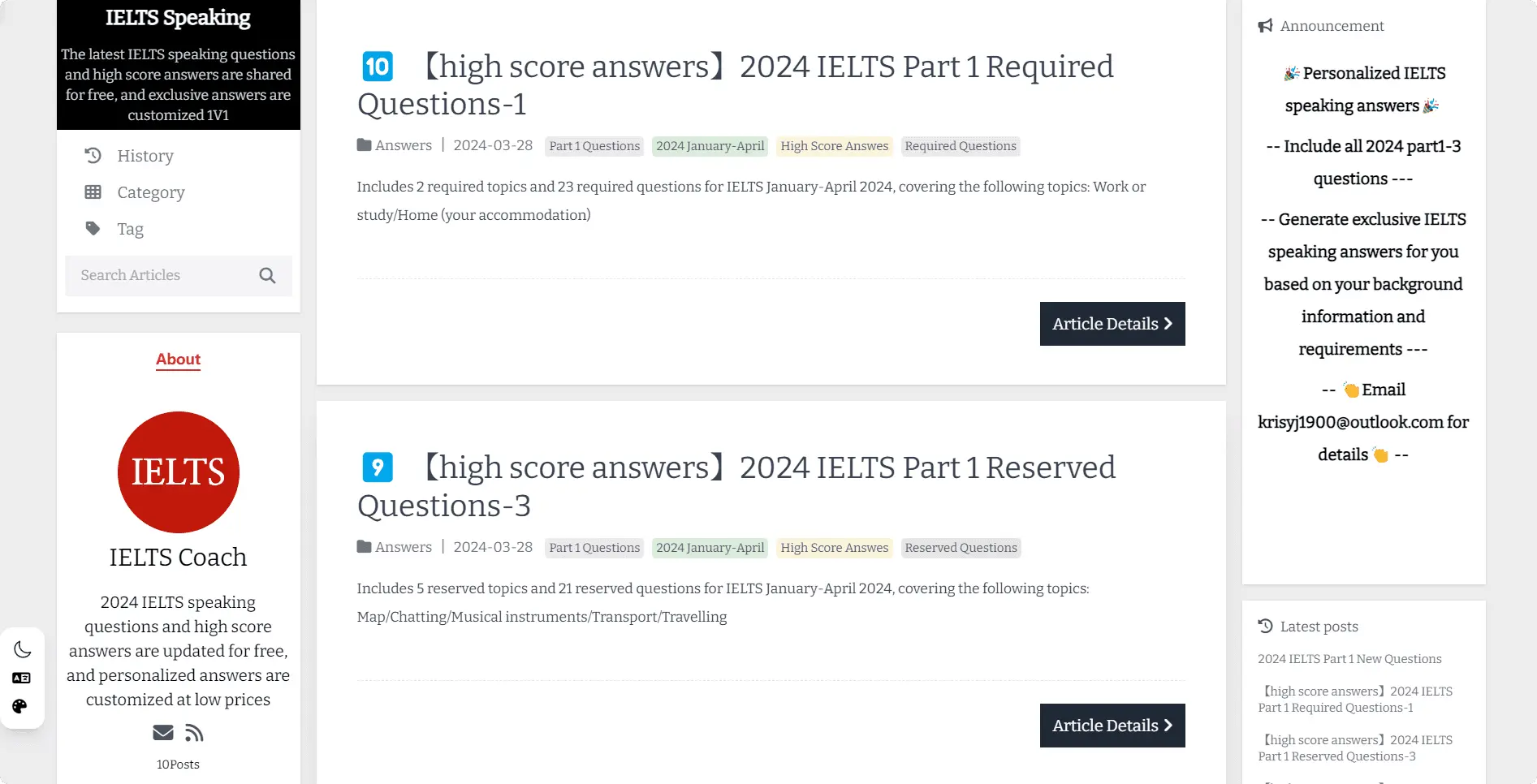The width and height of the screenshot is (1537, 784).
Task: Click the email envelope icon under IELTS Coach
Action: 162,733
